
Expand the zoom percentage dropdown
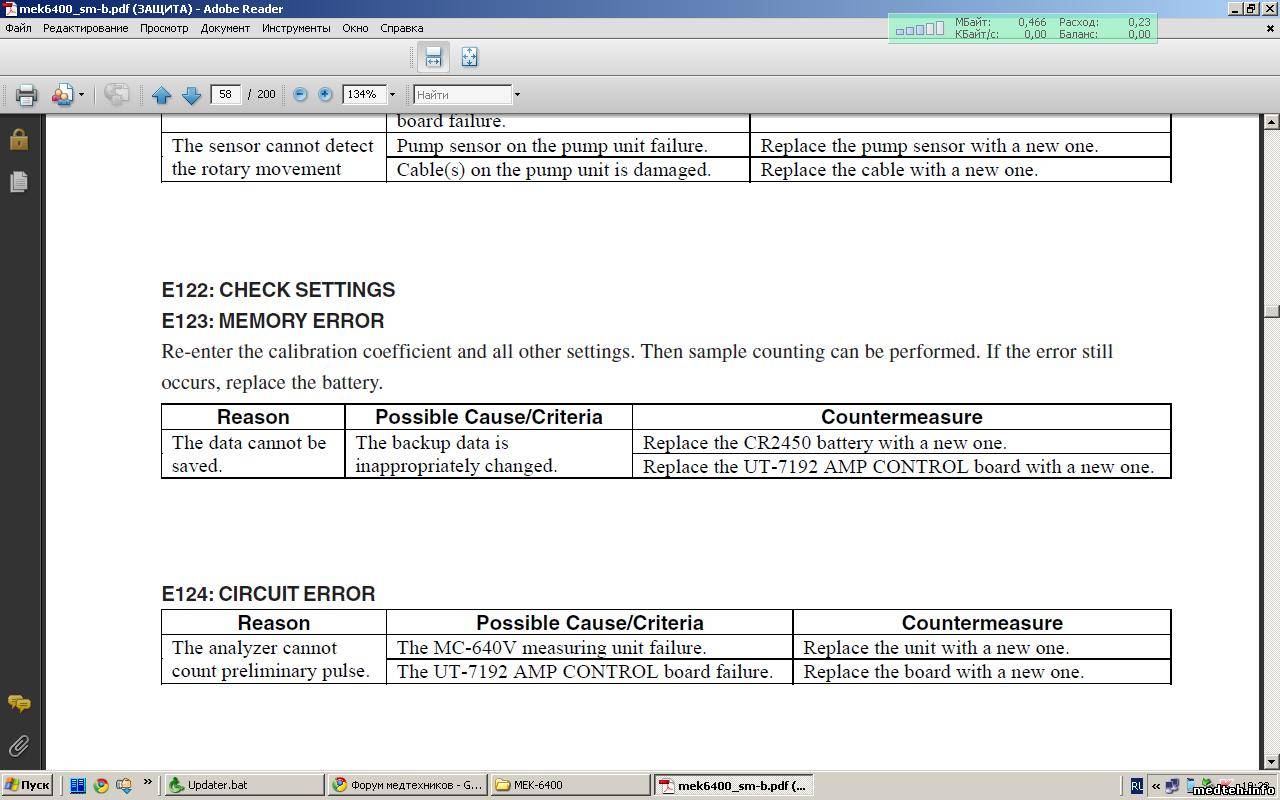pyautogui.click(x=392, y=95)
